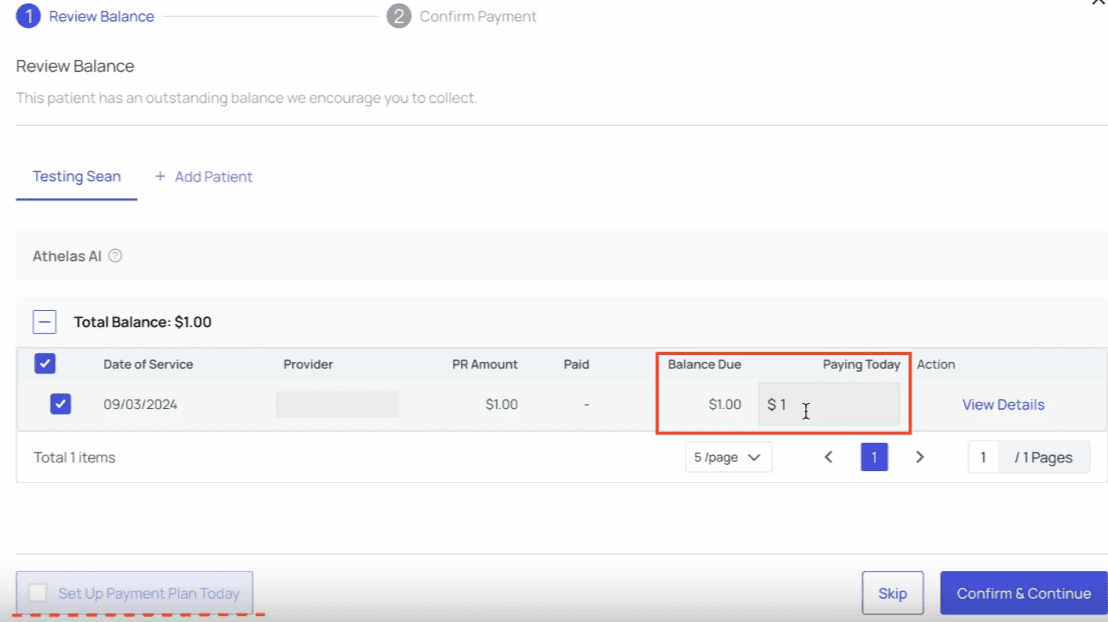Select step 1 Review Balance
Image resolution: width=1108 pixels, height=622 pixels.
(x=86, y=16)
